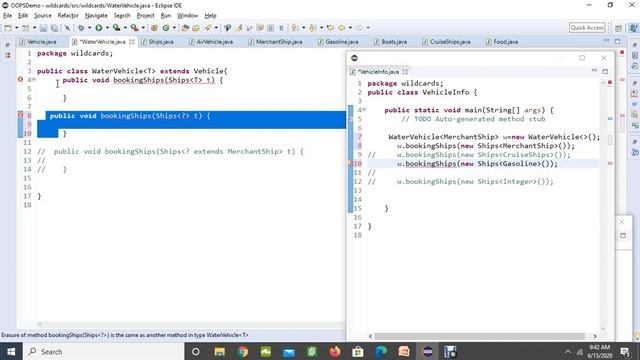Open the Window menu
Image resolution: width=640 pixels, height=360 pixels.
point(187,16)
